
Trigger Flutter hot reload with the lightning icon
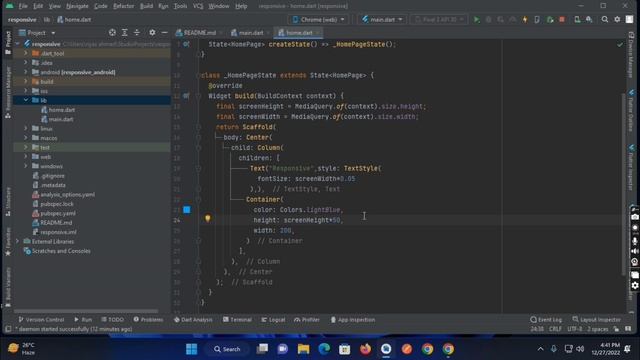click(x=525, y=20)
